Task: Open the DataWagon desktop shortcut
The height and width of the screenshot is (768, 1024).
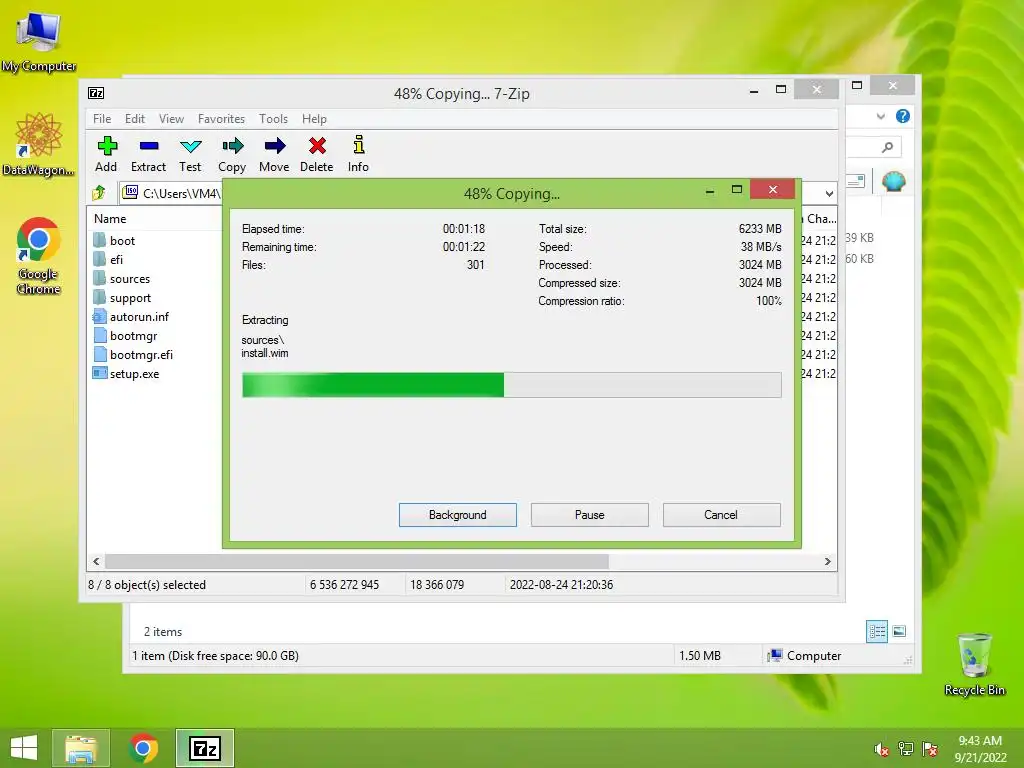Action: (x=39, y=144)
